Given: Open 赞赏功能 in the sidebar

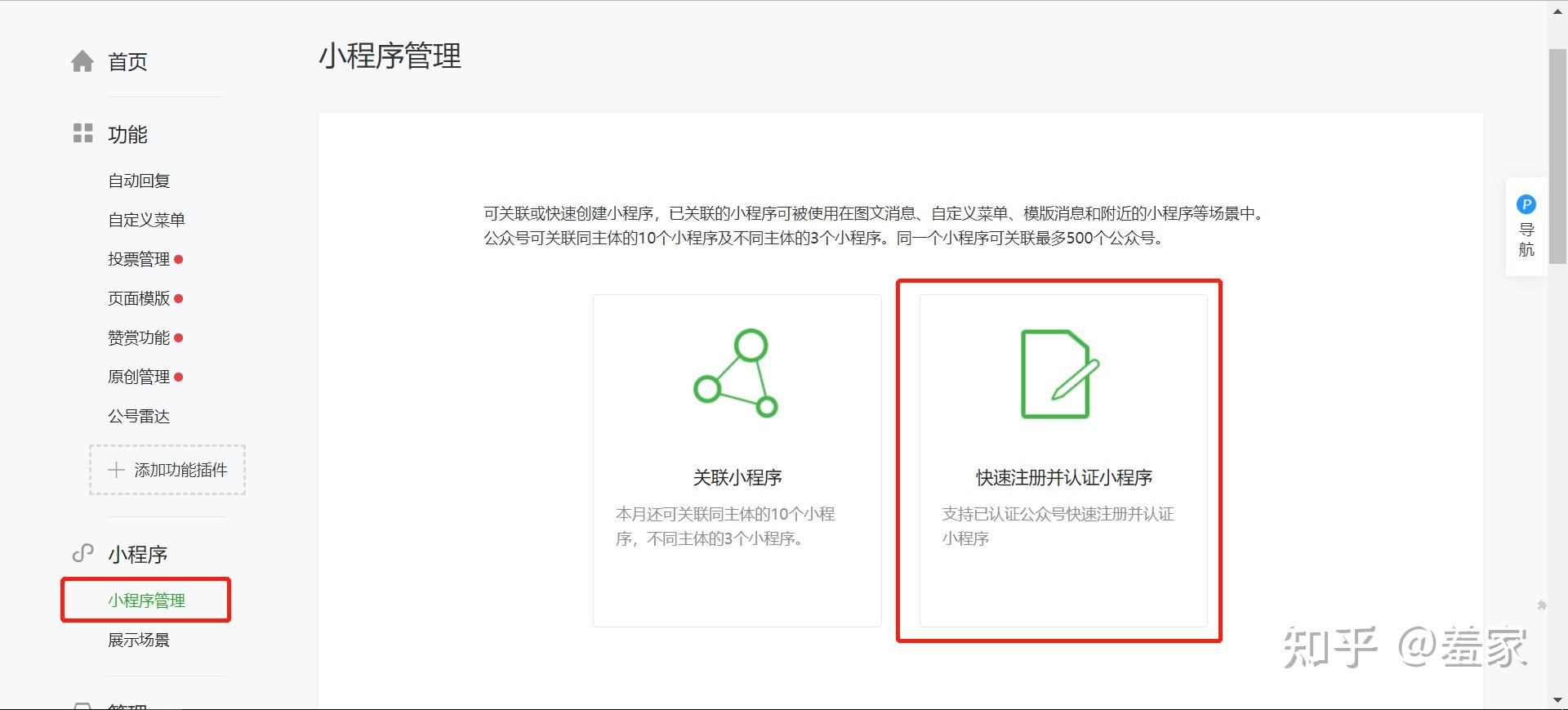Looking at the screenshot, I should [139, 337].
